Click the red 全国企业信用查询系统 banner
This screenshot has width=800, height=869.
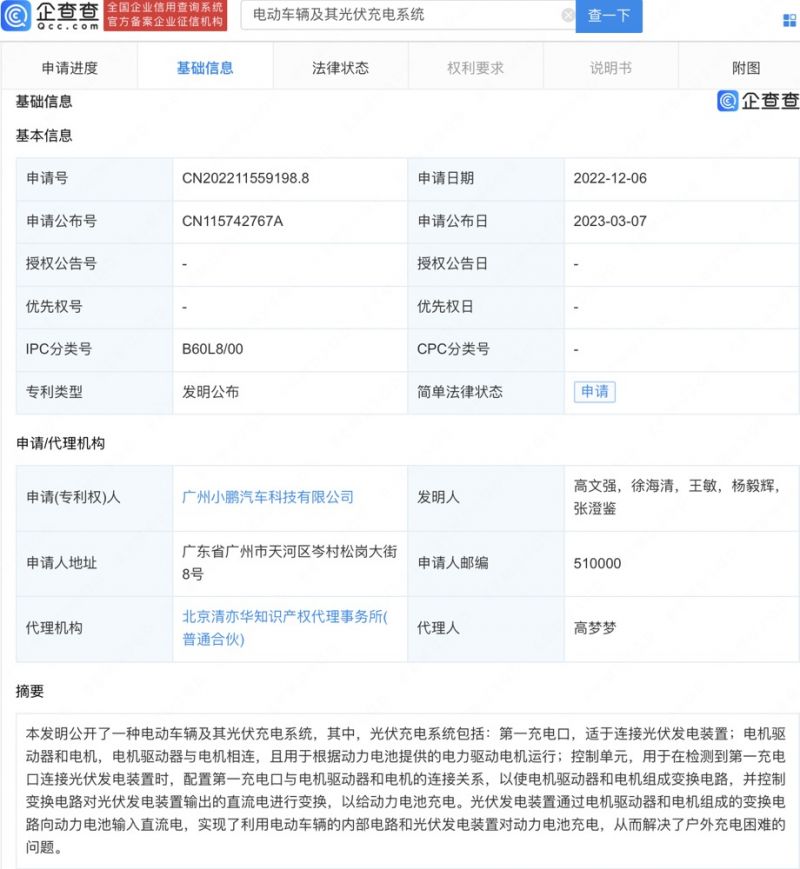[165, 15]
